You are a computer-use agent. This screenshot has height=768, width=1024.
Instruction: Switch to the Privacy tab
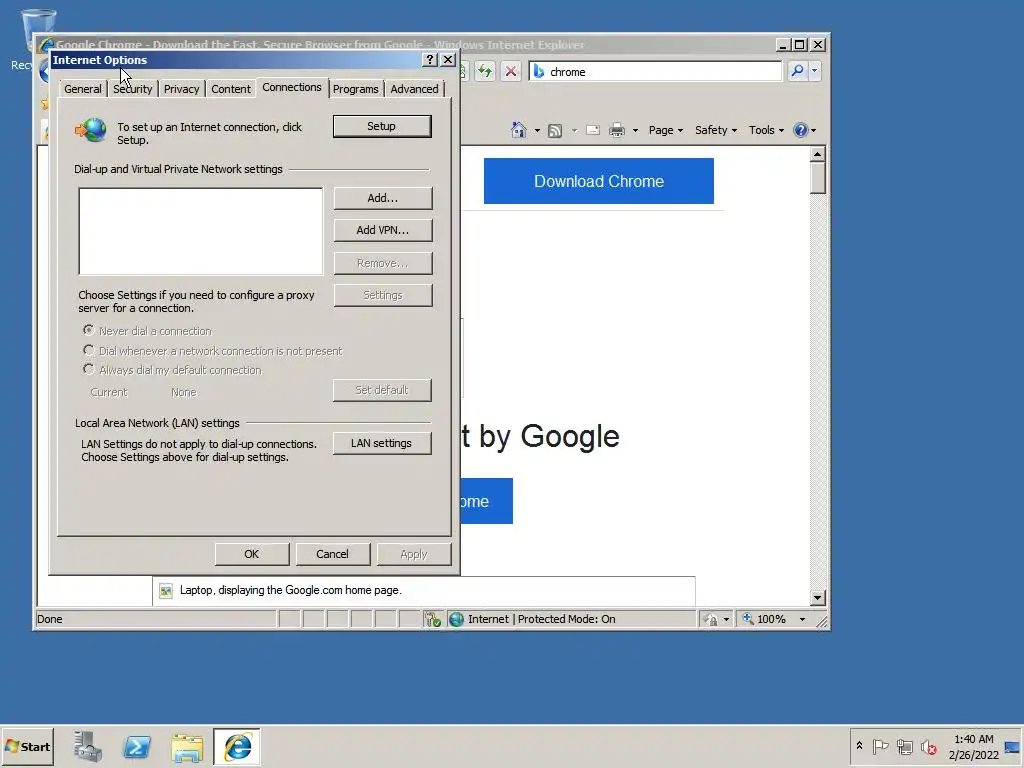point(182,89)
